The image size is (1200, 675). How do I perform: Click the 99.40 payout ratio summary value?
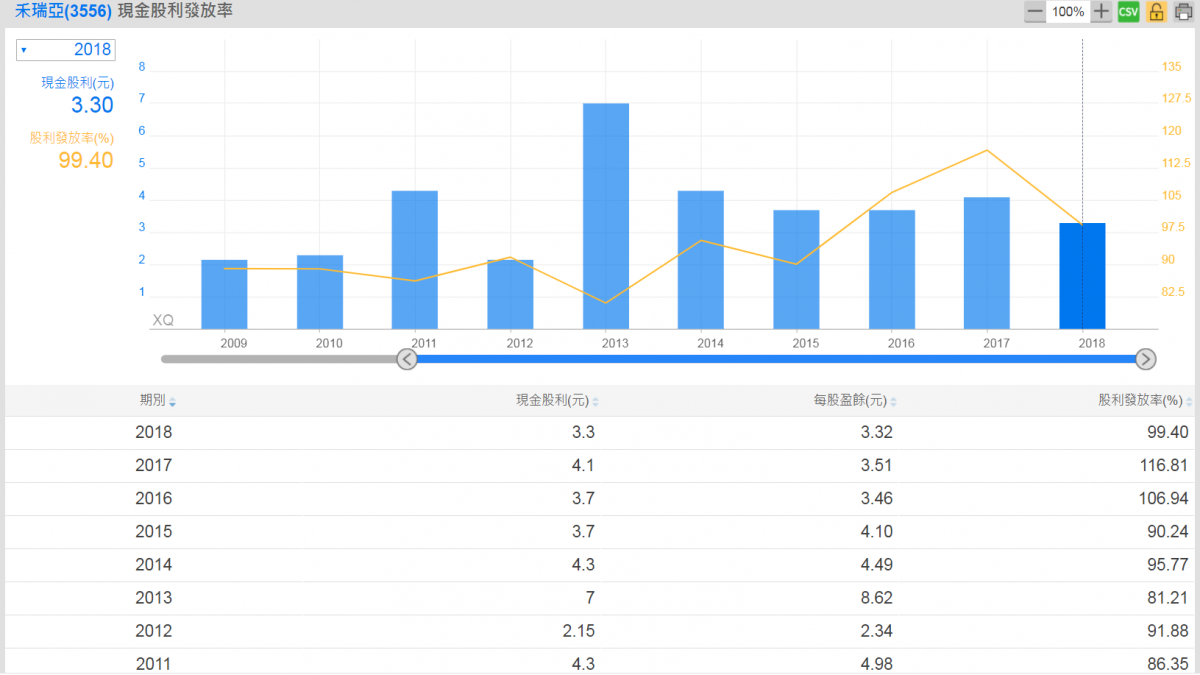click(x=86, y=160)
